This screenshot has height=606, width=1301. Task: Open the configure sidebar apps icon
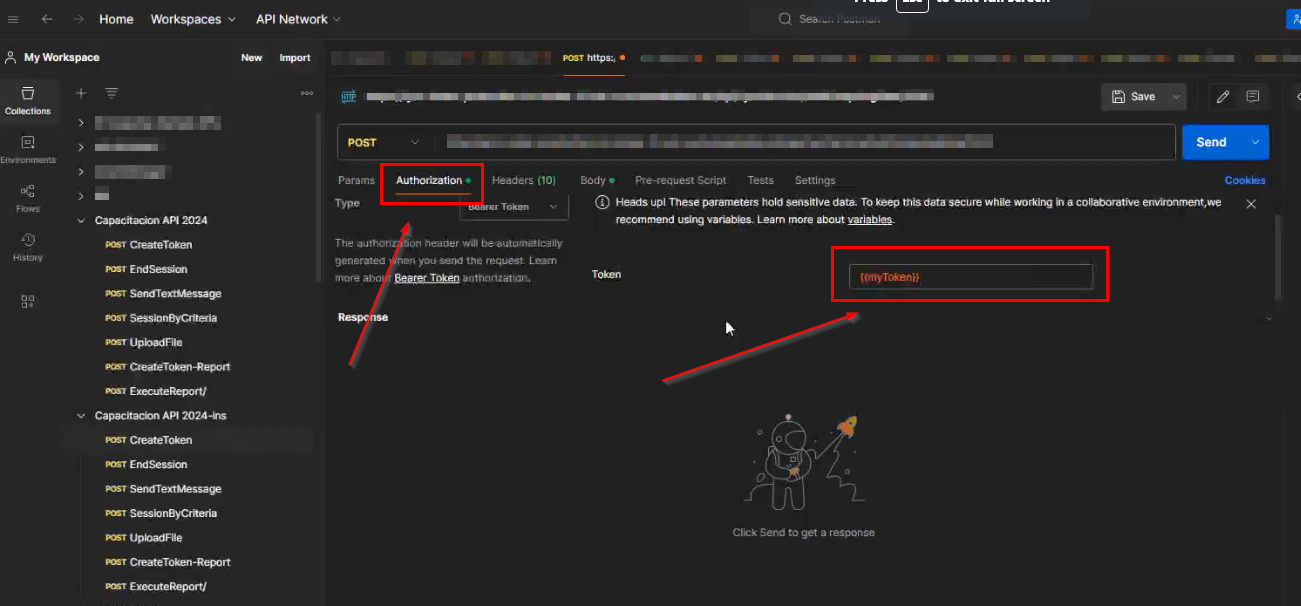[28, 301]
